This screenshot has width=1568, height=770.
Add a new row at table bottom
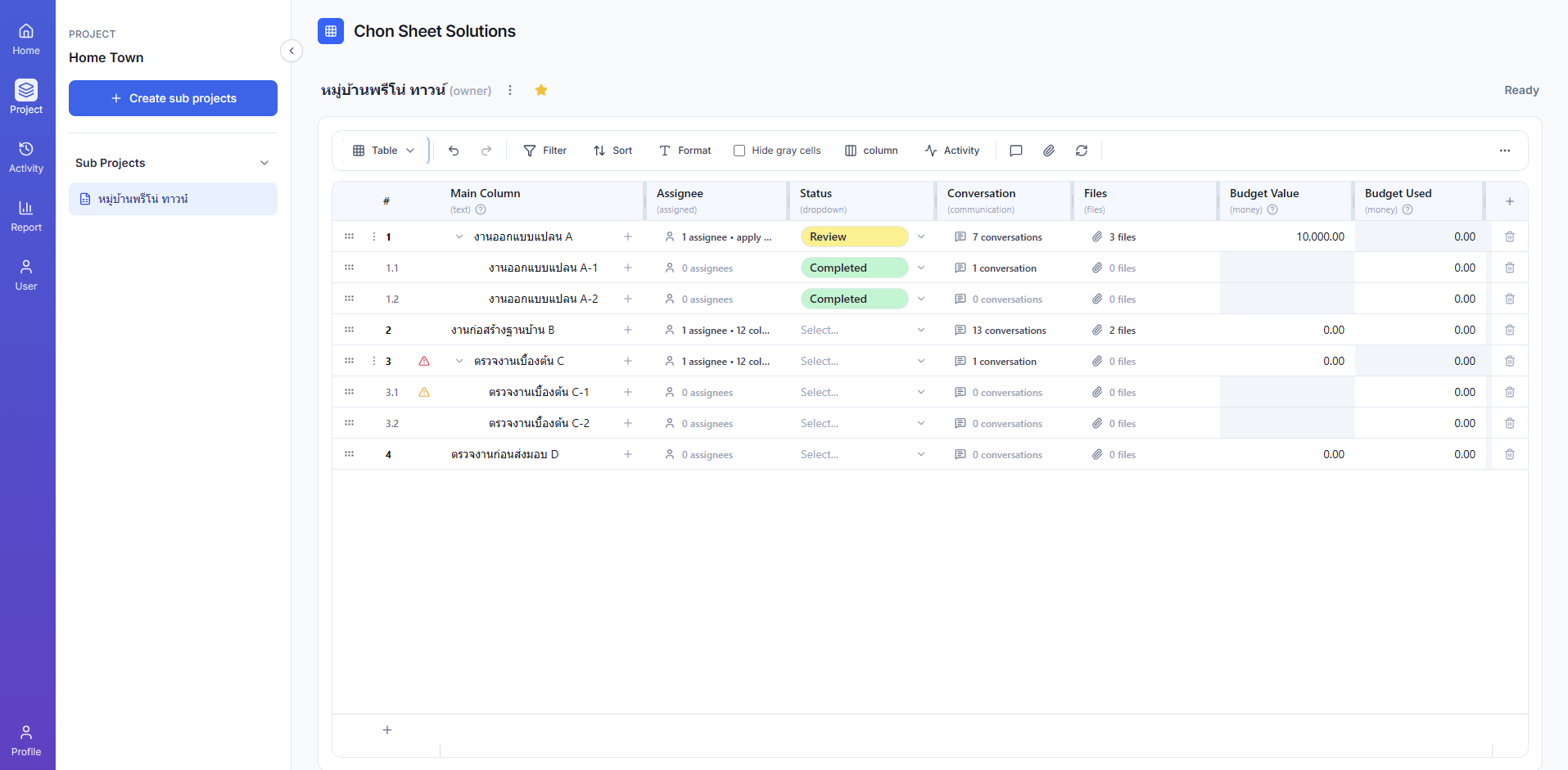tap(387, 730)
